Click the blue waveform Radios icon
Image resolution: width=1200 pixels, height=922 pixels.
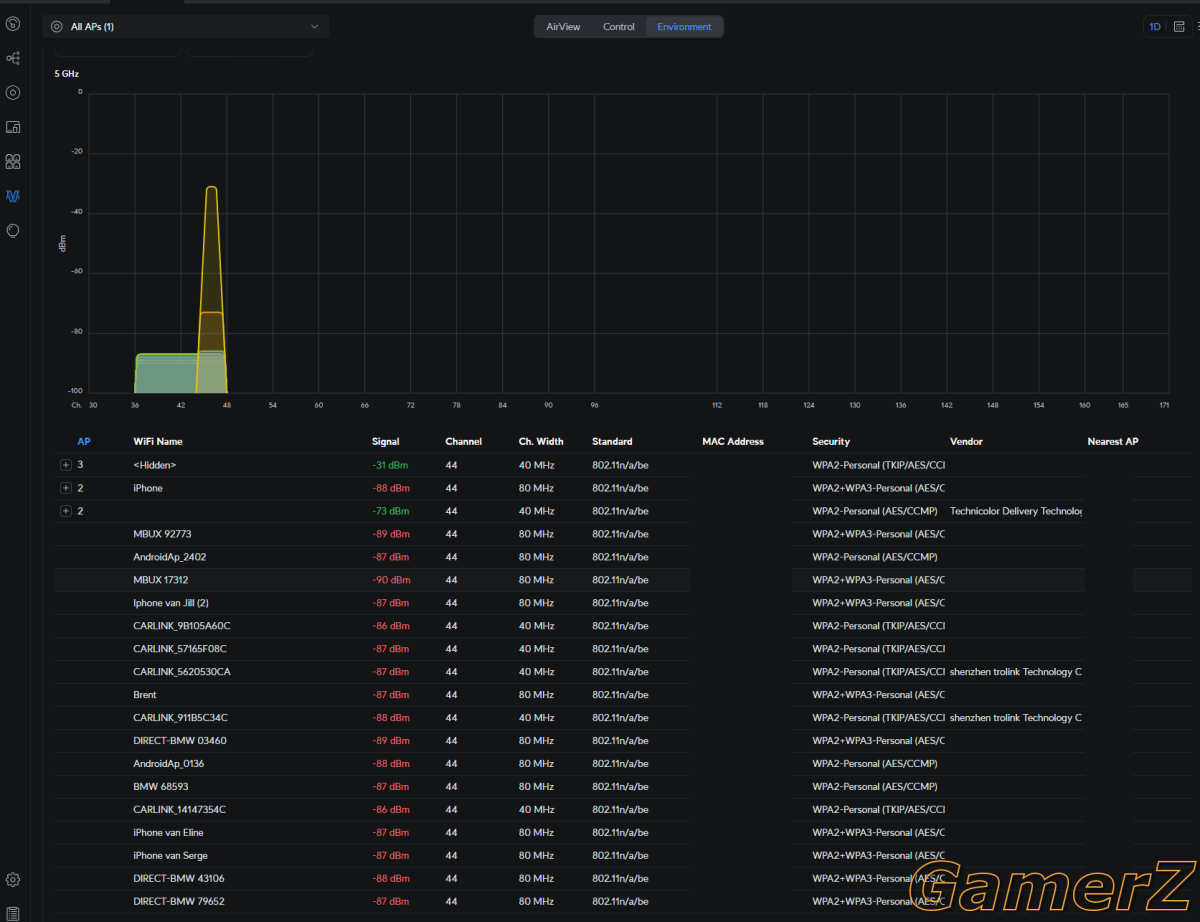[x=13, y=196]
